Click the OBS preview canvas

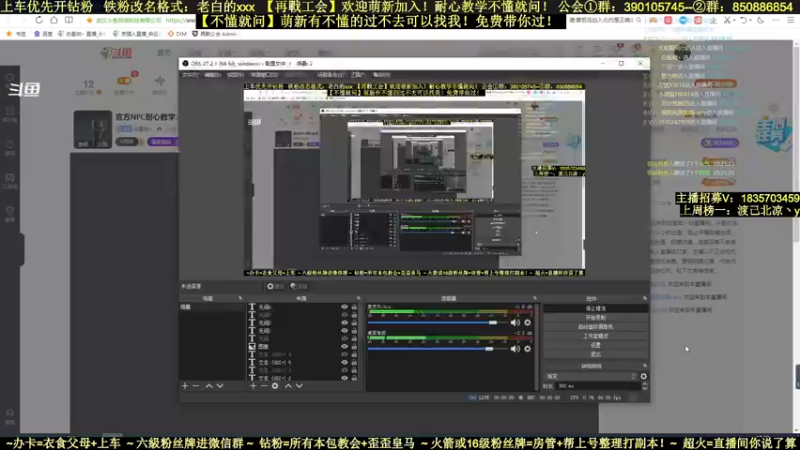pyautogui.click(x=414, y=180)
